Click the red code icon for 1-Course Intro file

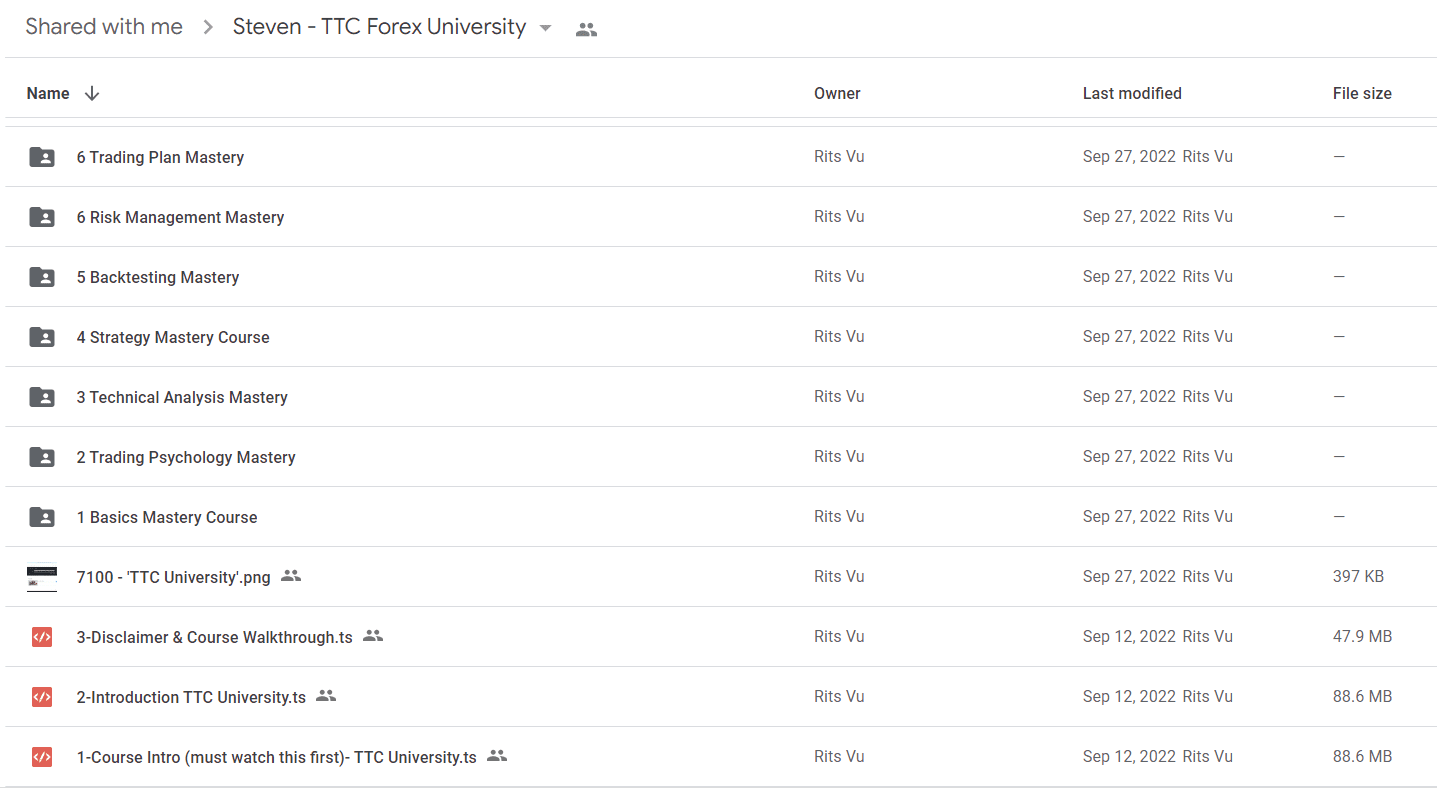[x=42, y=757]
